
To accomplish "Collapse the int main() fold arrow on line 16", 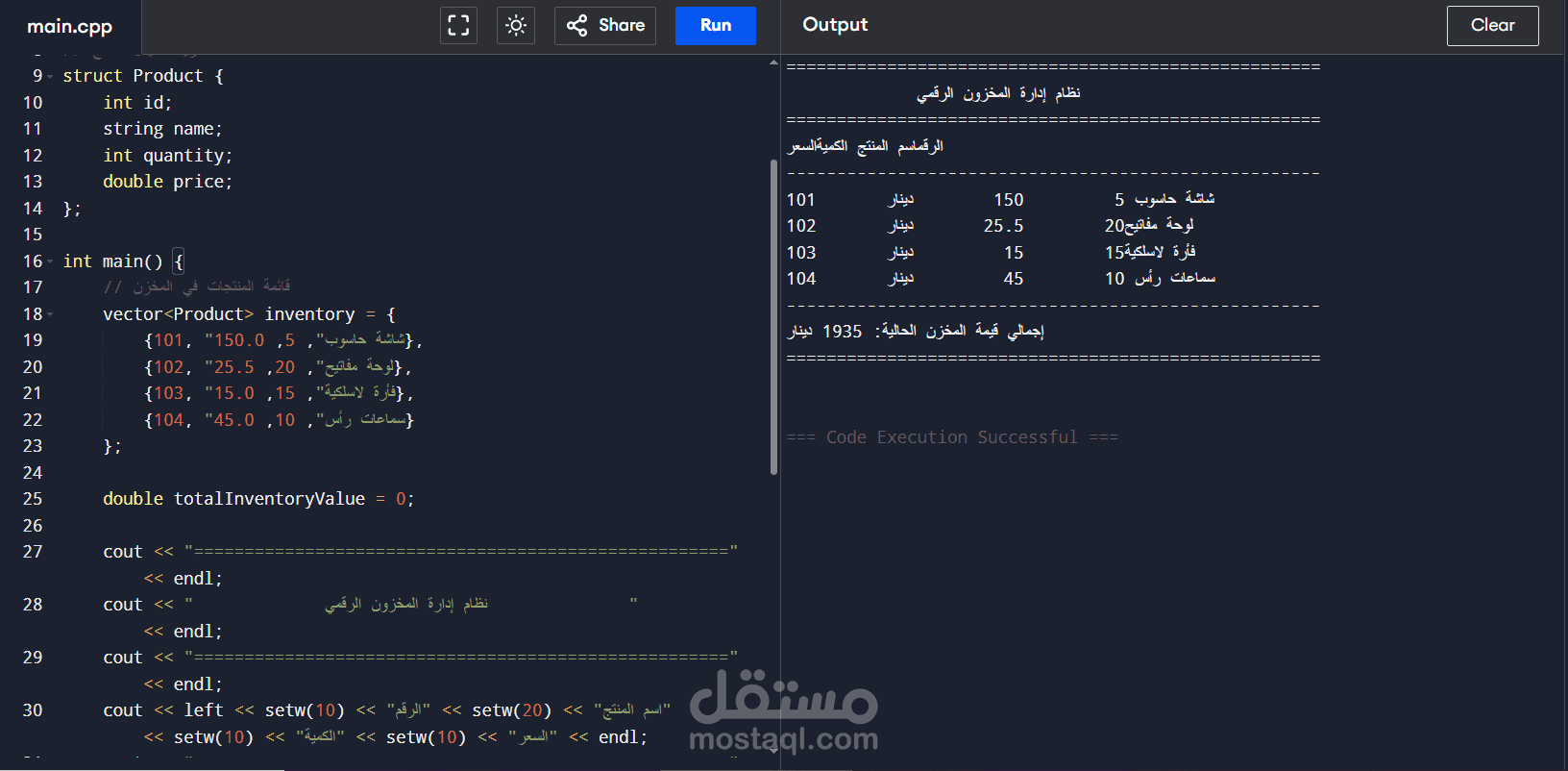I will click(x=50, y=261).
